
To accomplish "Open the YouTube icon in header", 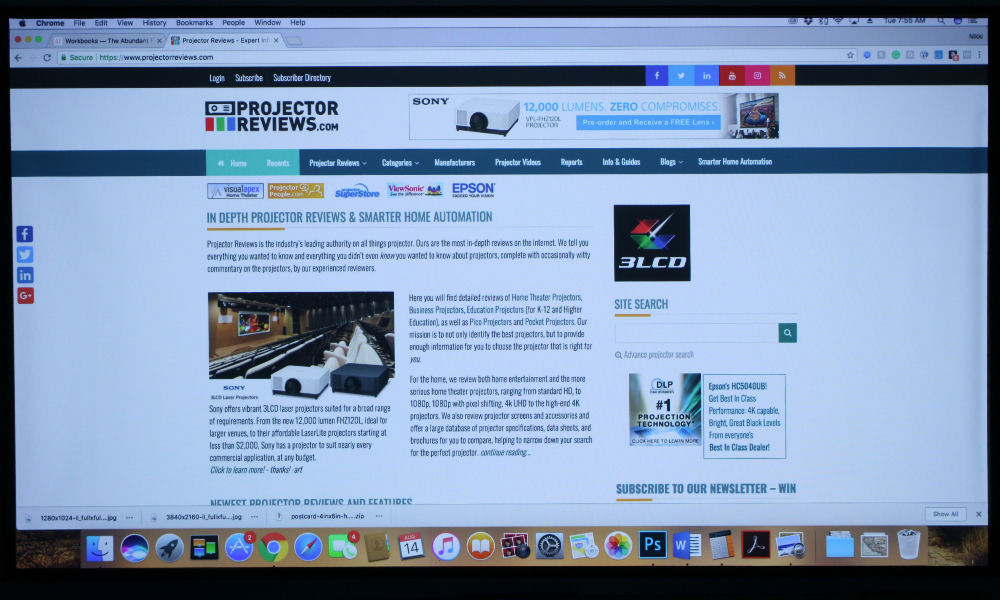I will [x=732, y=76].
